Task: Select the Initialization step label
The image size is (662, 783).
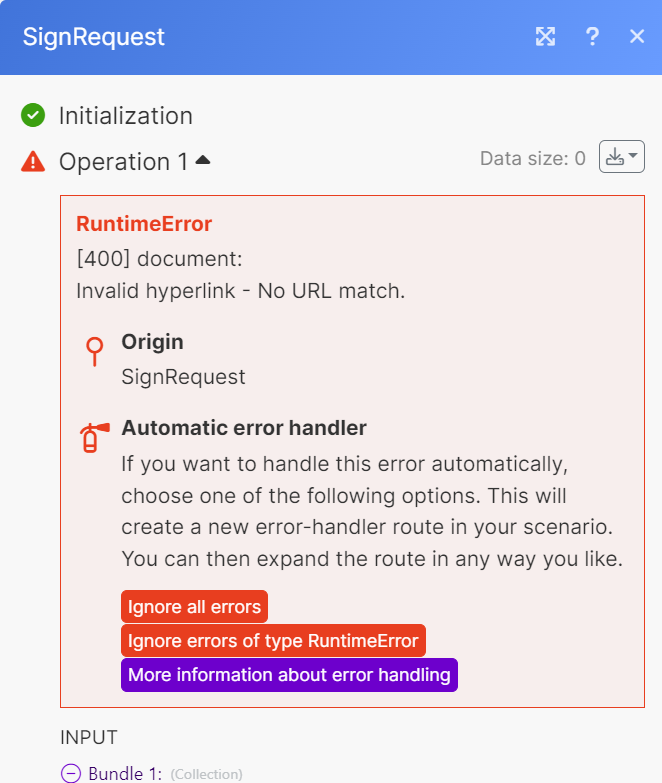Action: [125, 116]
